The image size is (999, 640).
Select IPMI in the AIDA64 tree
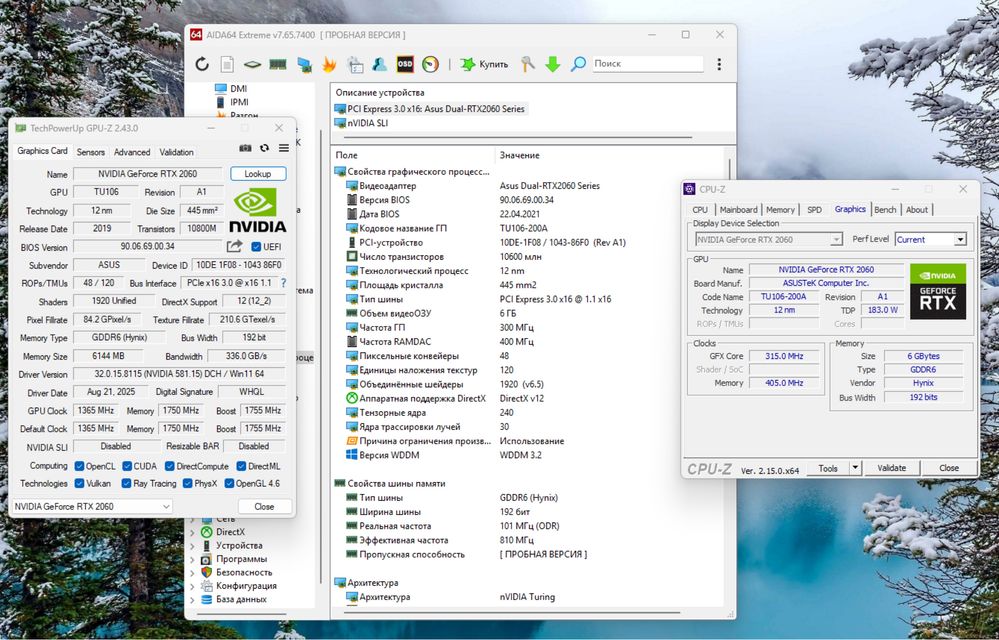(239, 102)
